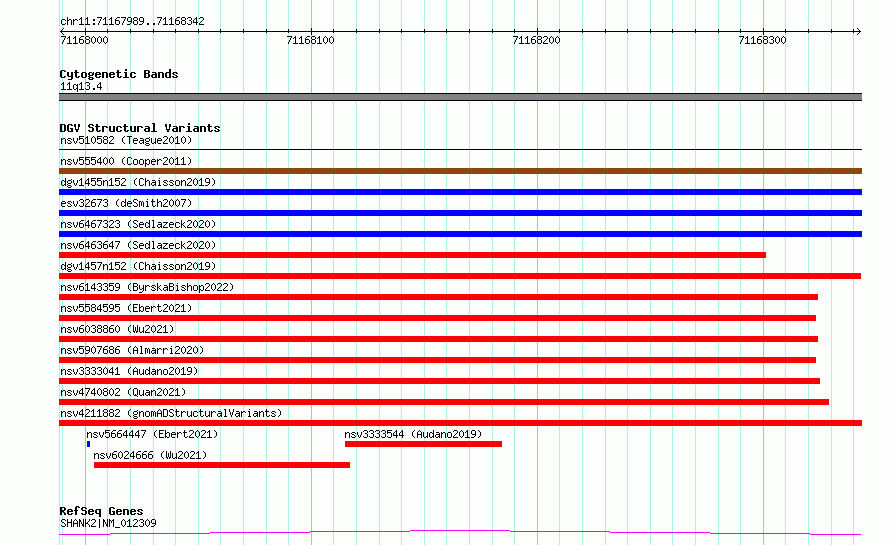Click the DGV Structural Variants heading

click(140, 128)
